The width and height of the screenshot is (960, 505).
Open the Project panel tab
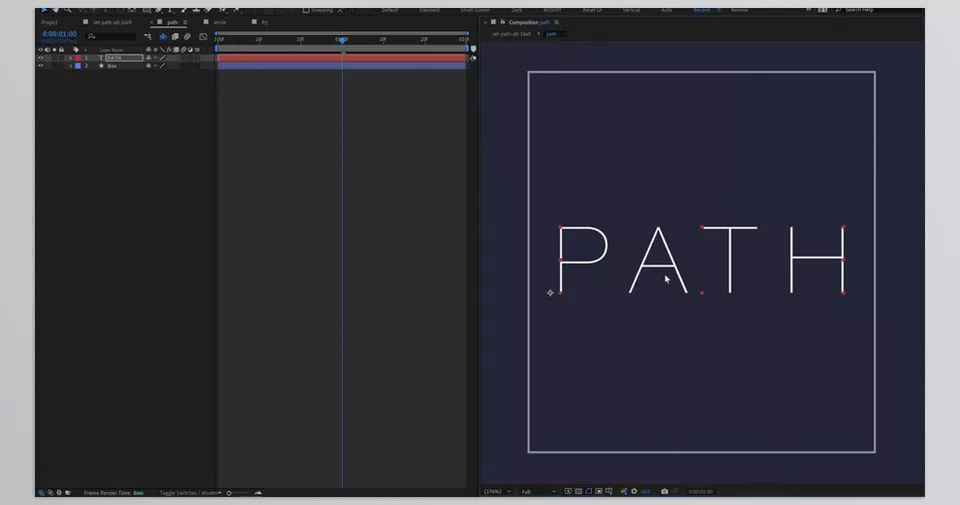(50, 22)
